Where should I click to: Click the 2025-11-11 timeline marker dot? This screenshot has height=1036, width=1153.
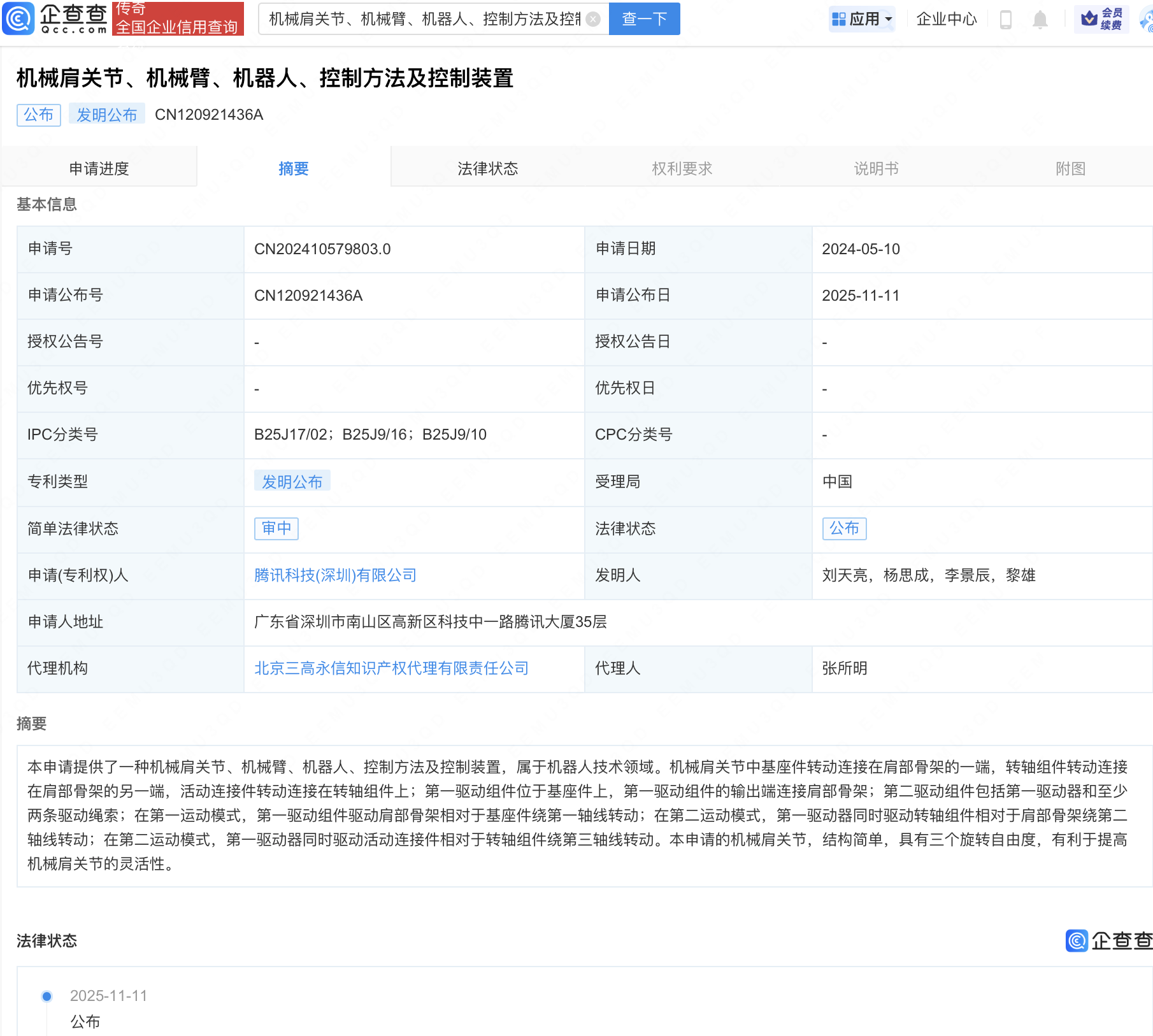tap(47, 996)
